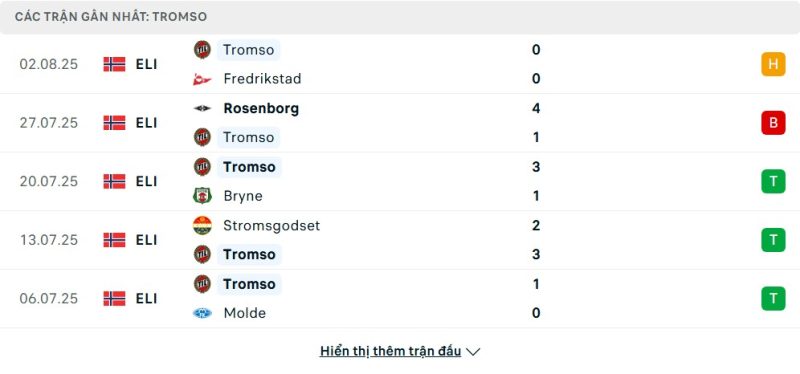
Task: Click green T badge for Molde match
Action: click(x=773, y=298)
